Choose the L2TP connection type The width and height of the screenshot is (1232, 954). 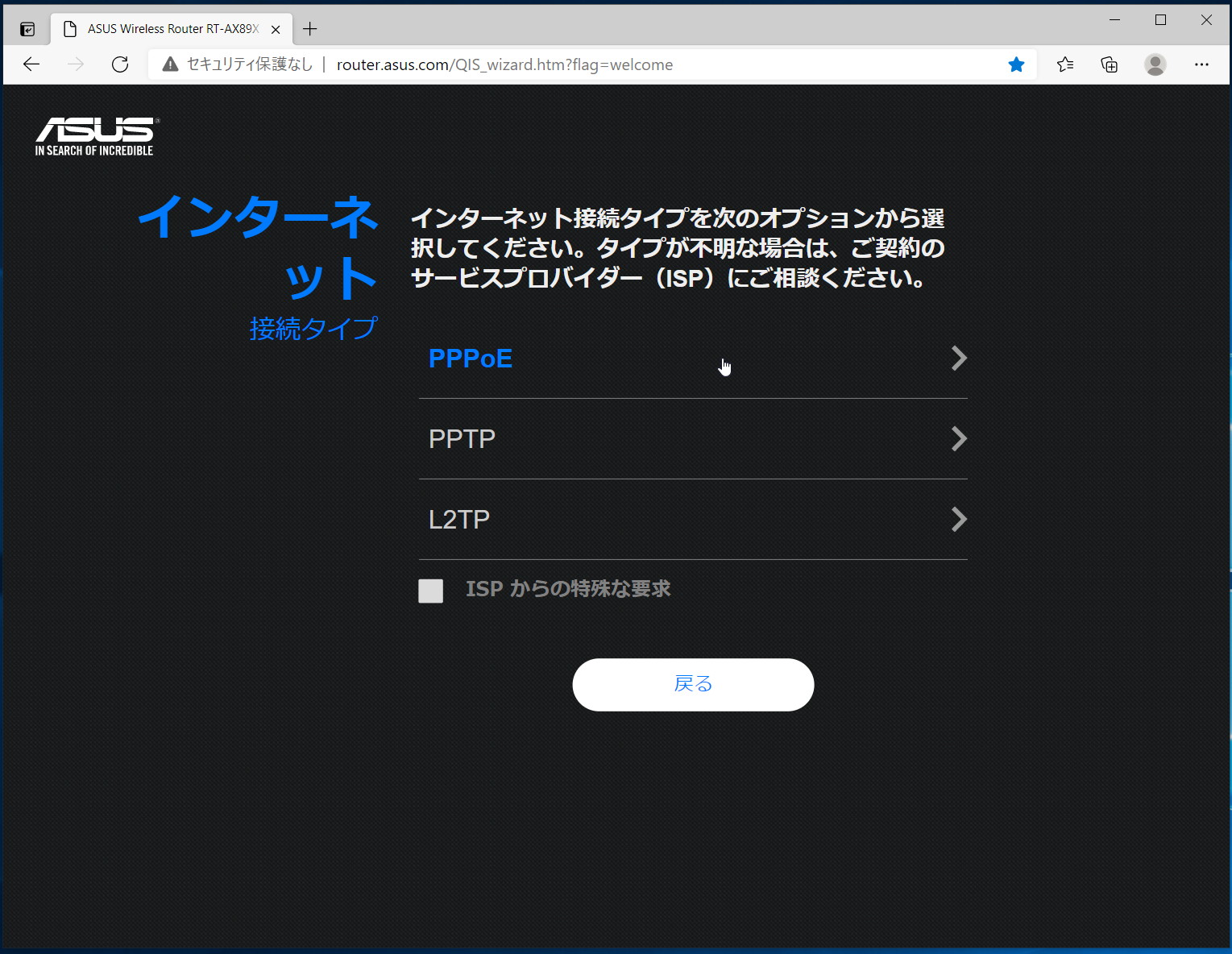[x=693, y=520]
